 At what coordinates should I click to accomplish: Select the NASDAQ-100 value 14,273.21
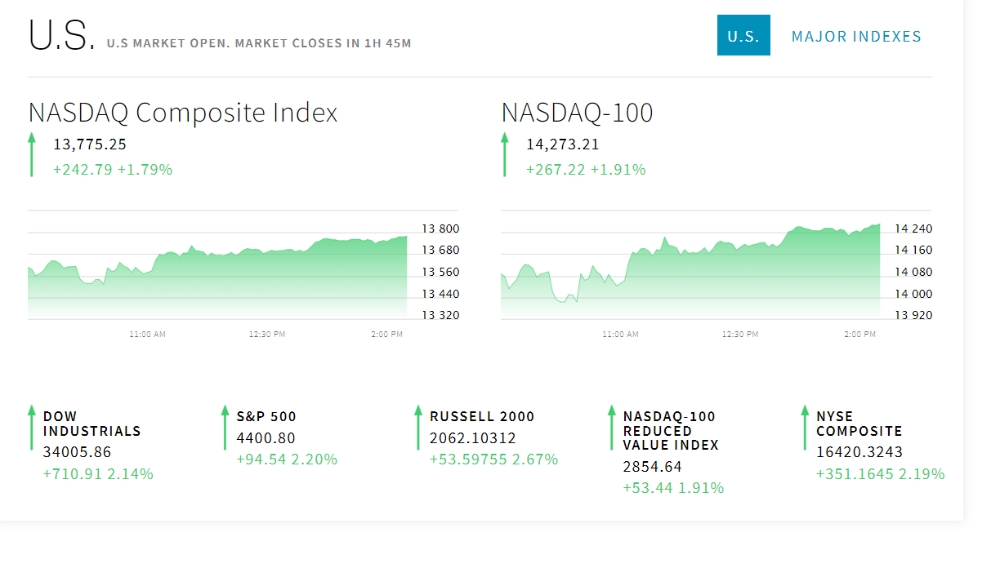pyautogui.click(x=562, y=145)
